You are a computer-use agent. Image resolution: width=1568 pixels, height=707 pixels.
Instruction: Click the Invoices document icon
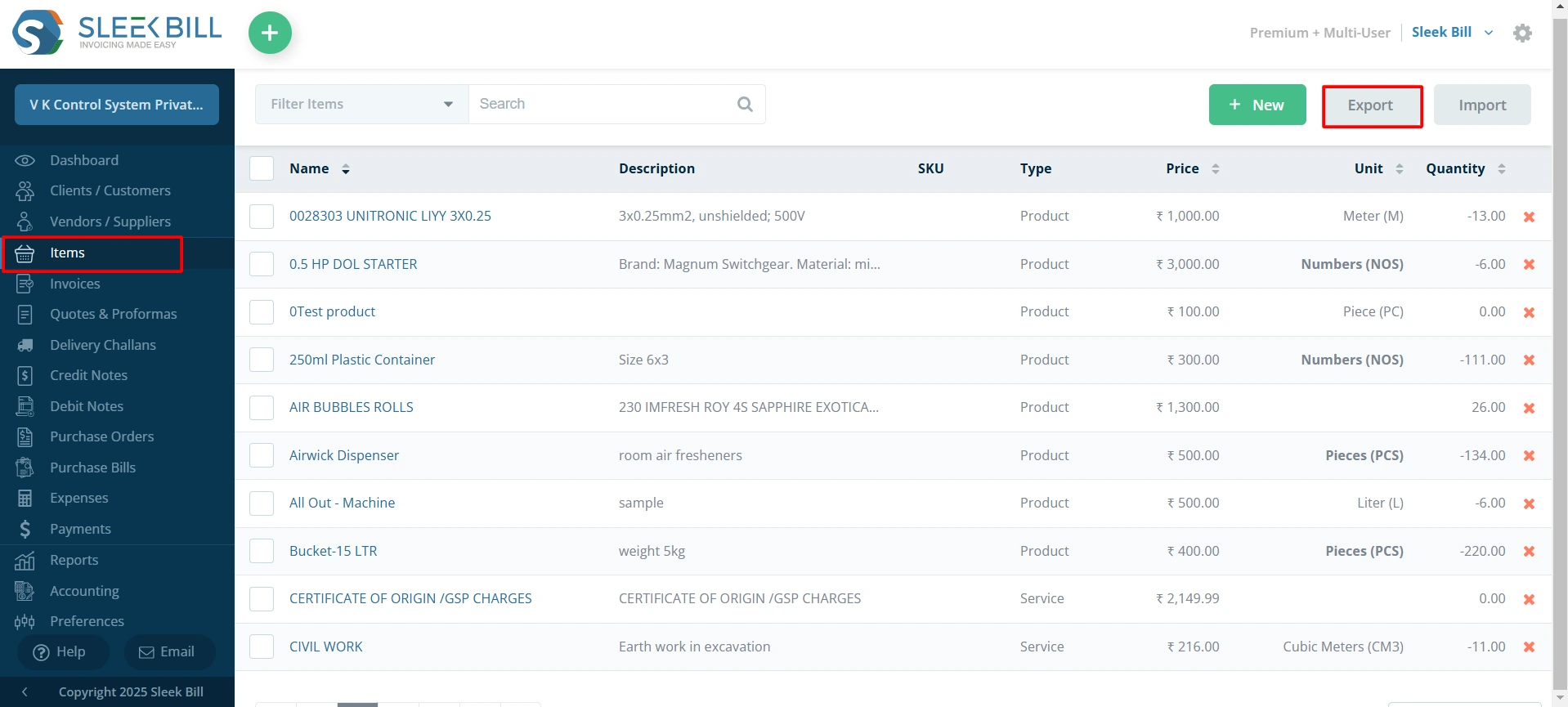[x=25, y=284]
